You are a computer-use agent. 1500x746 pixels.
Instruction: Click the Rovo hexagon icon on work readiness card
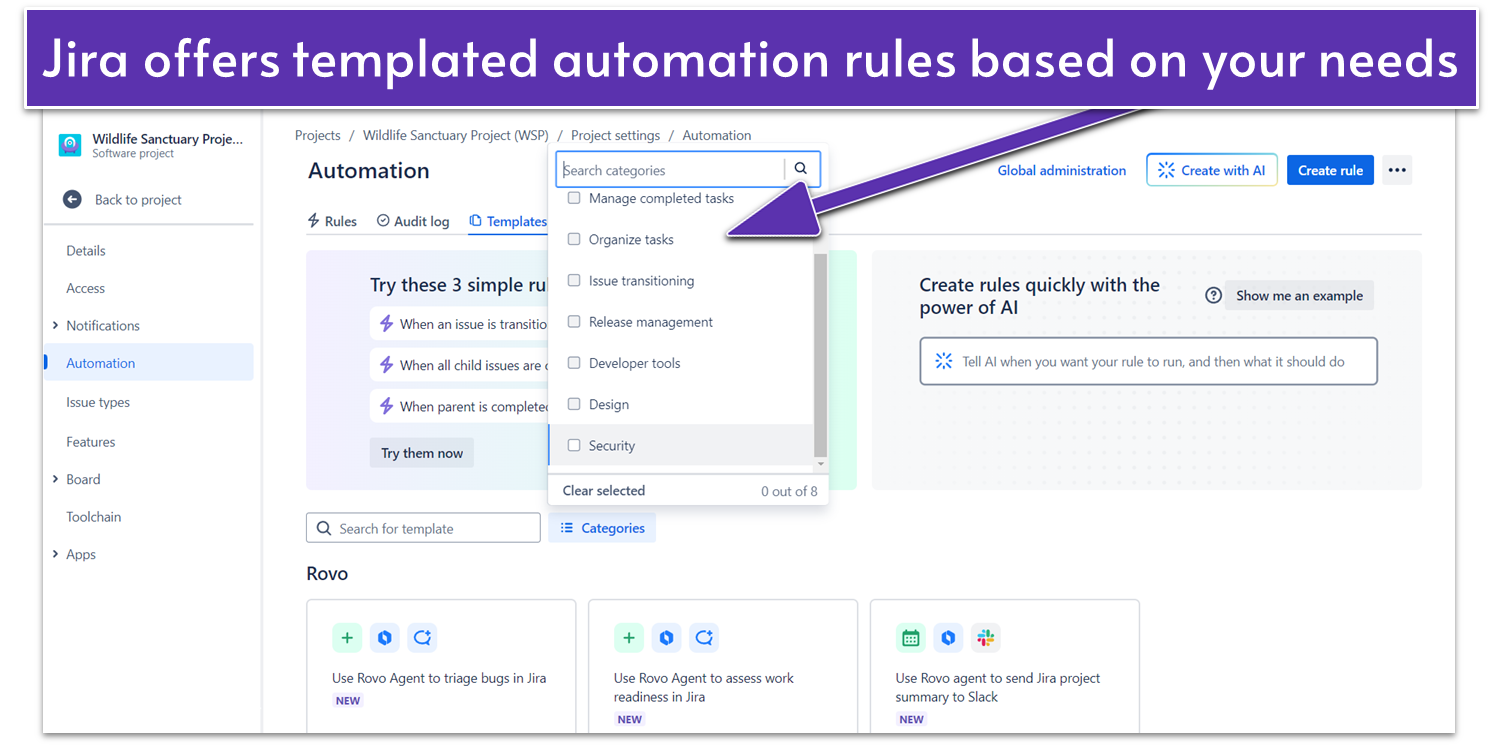coord(667,637)
